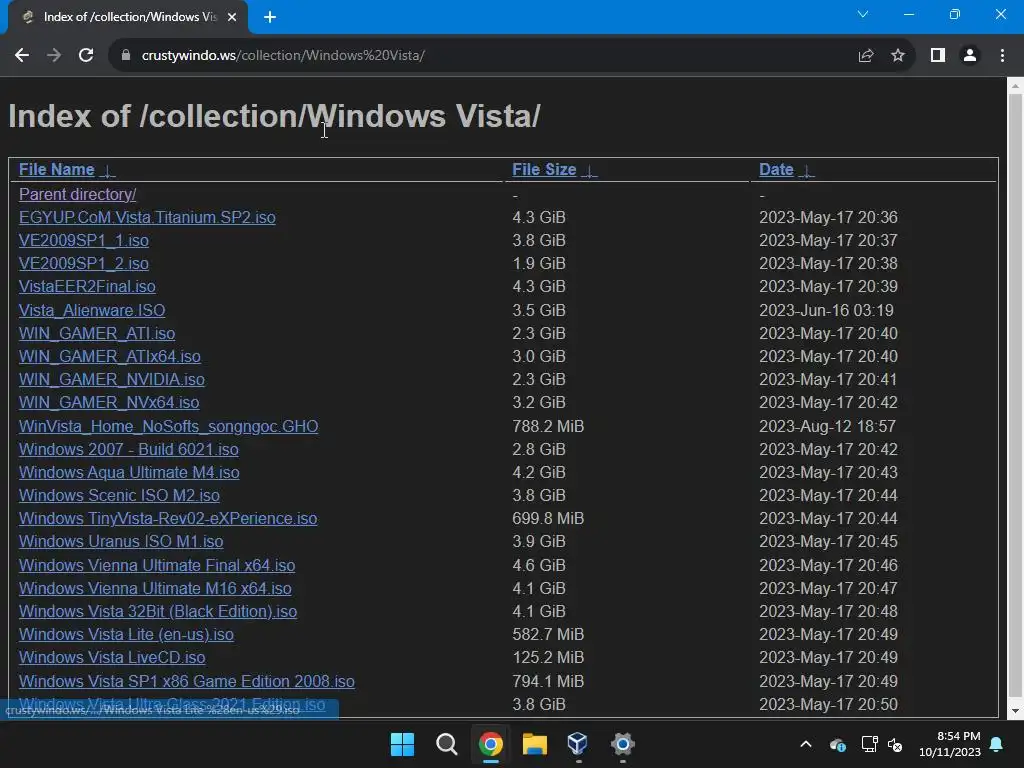Download WIN_GAMER_NVIDIA.iso
This screenshot has height=768, width=1024.
tap(112, 379)
